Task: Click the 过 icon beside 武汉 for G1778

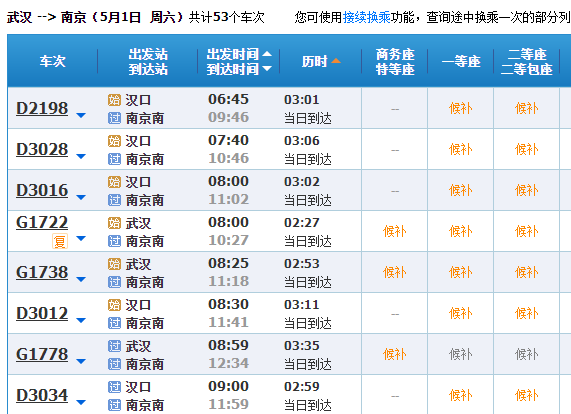Action: point(114,346)
